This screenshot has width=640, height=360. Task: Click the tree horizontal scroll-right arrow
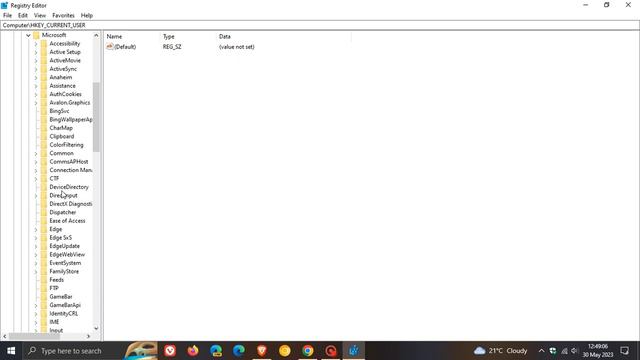tap(88, 336)
